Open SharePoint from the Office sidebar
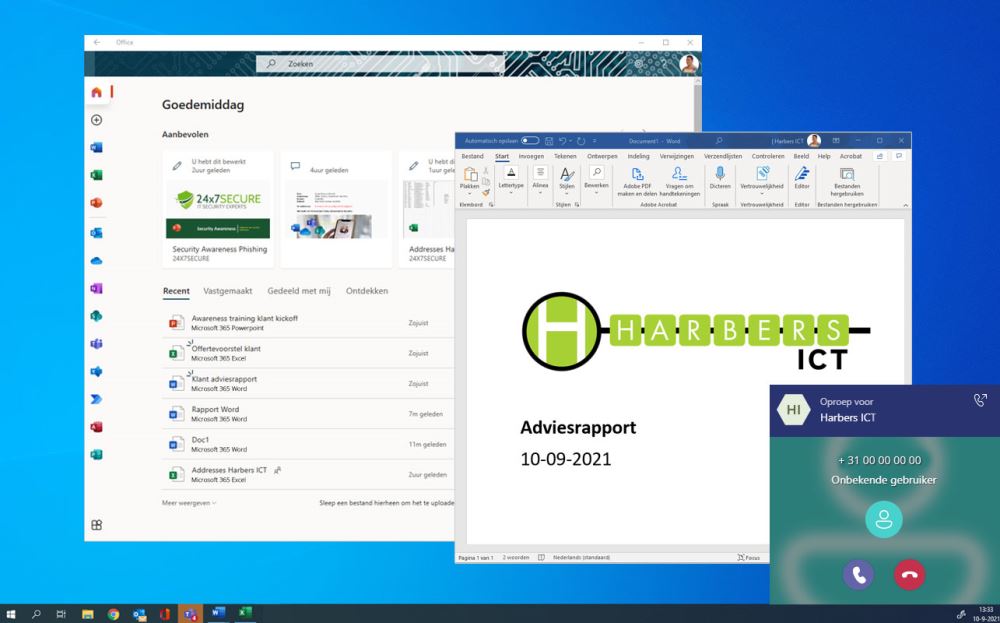Viewport: 1000px width, 623px height. [96, 316]
